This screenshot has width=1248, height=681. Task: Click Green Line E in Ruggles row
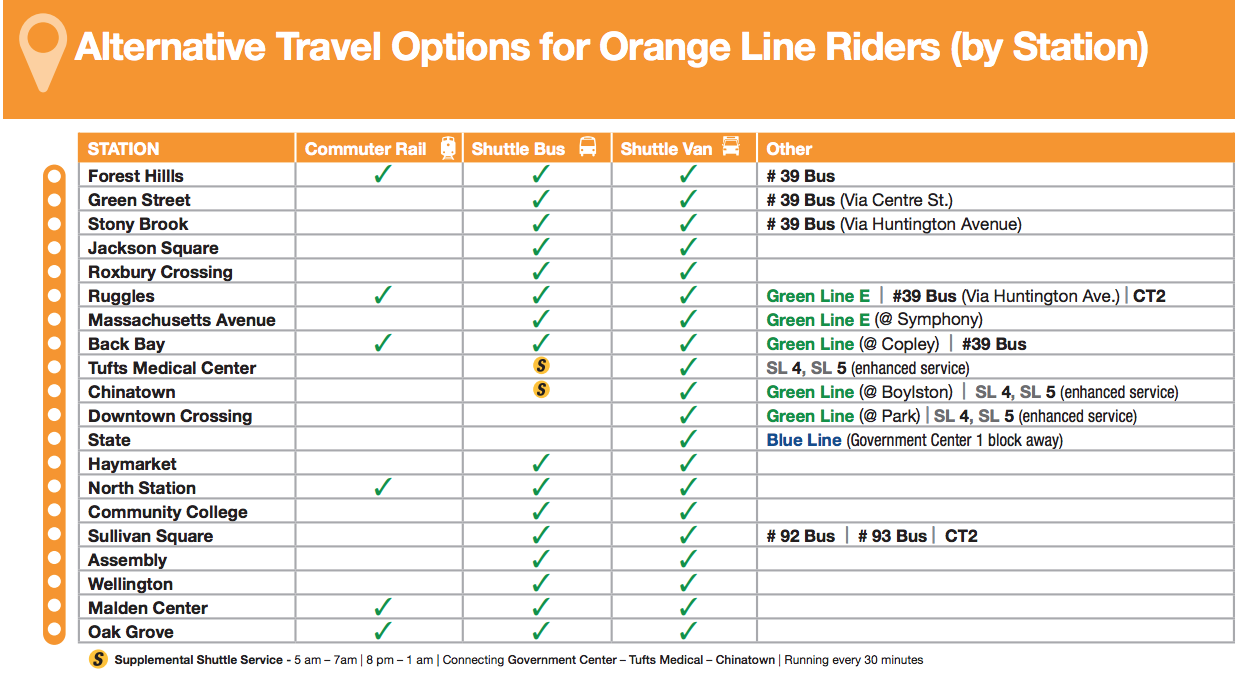(x=818, y=296)
